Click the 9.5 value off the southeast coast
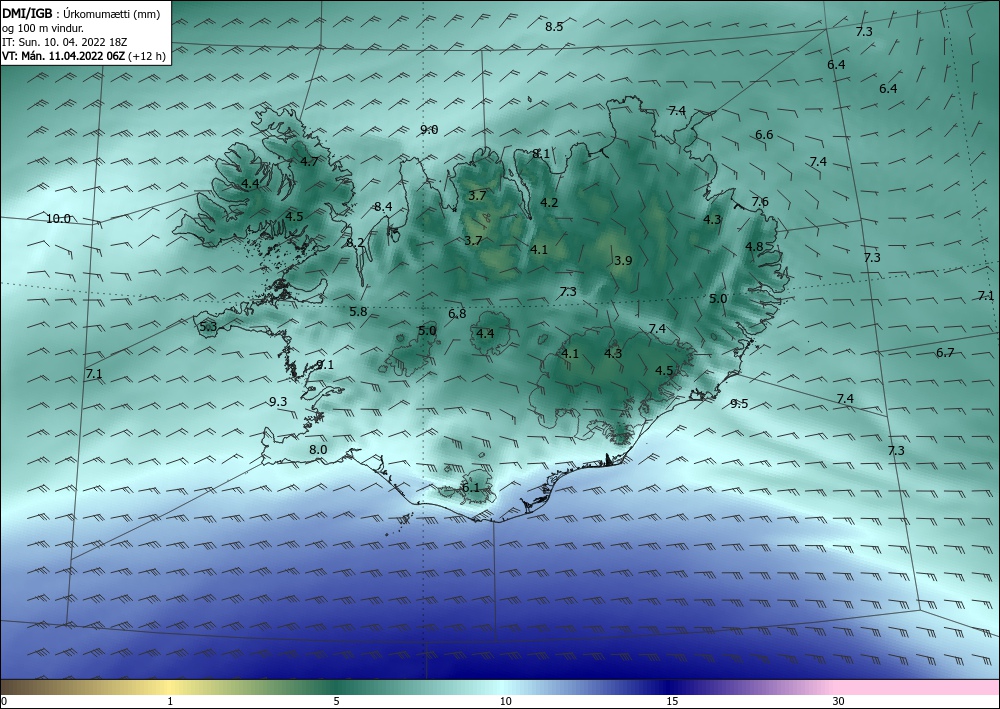The width and height of the screenshot is (1000, 709). point(739,404)
